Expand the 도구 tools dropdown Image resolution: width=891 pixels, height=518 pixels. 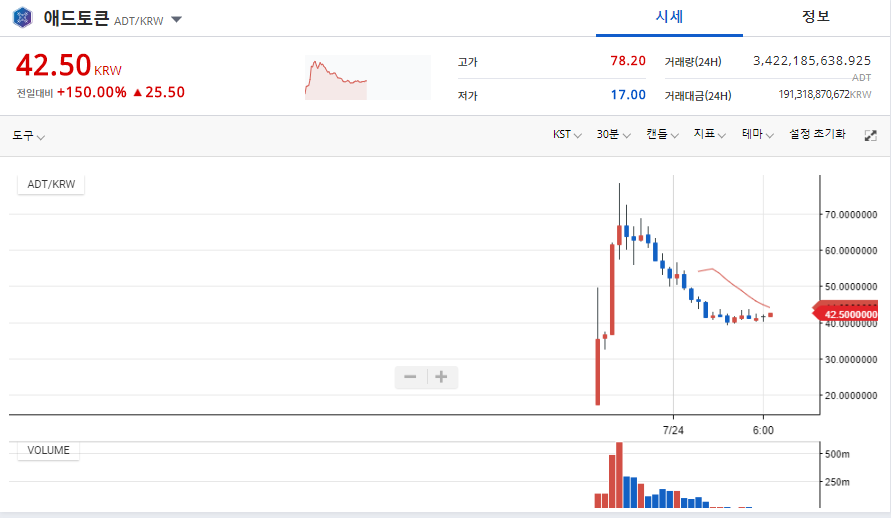tap(28, 135)
